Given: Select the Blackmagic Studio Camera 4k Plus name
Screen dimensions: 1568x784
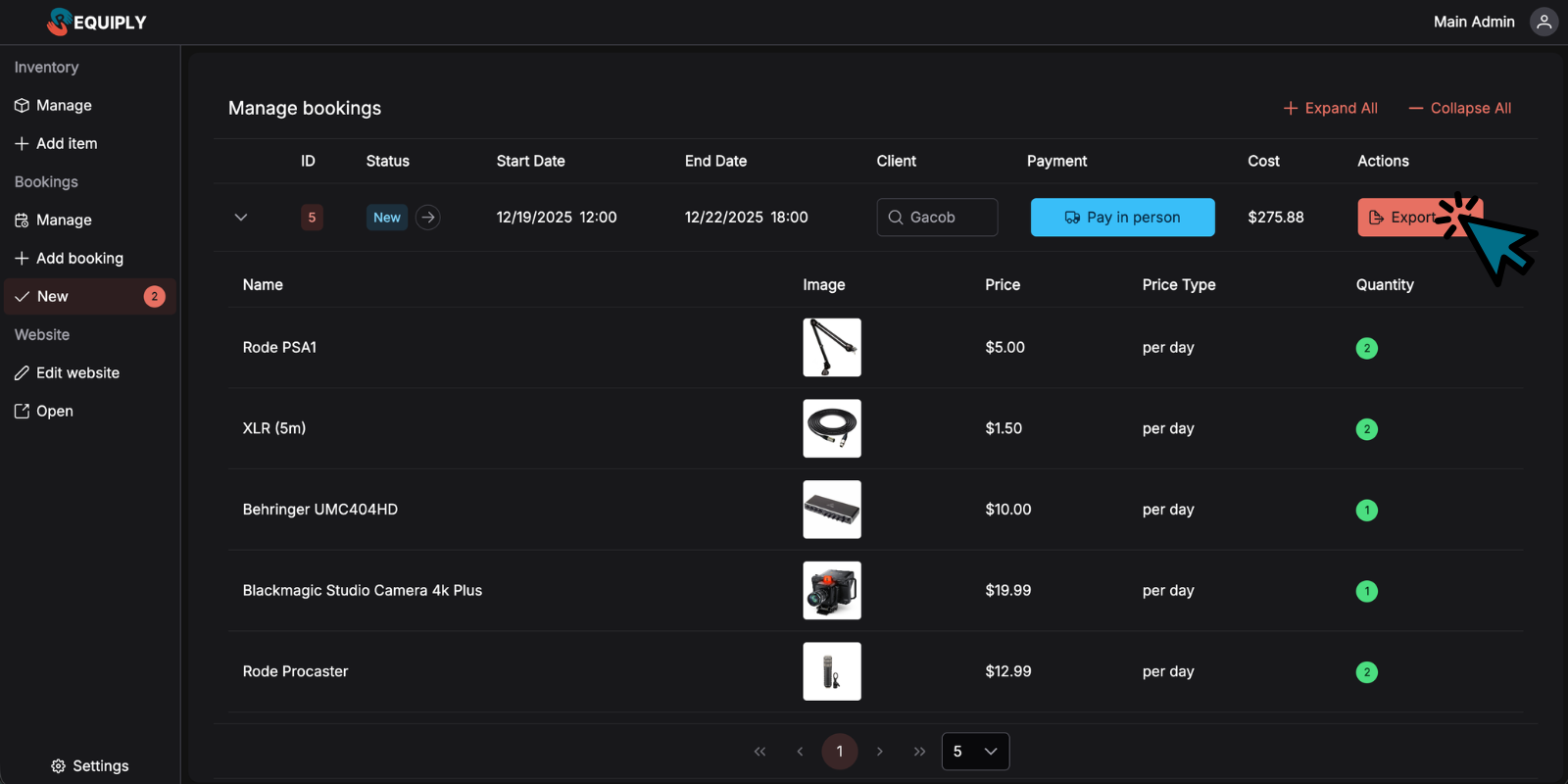Looking at the screenshot, I should click(x=363, y=590).
